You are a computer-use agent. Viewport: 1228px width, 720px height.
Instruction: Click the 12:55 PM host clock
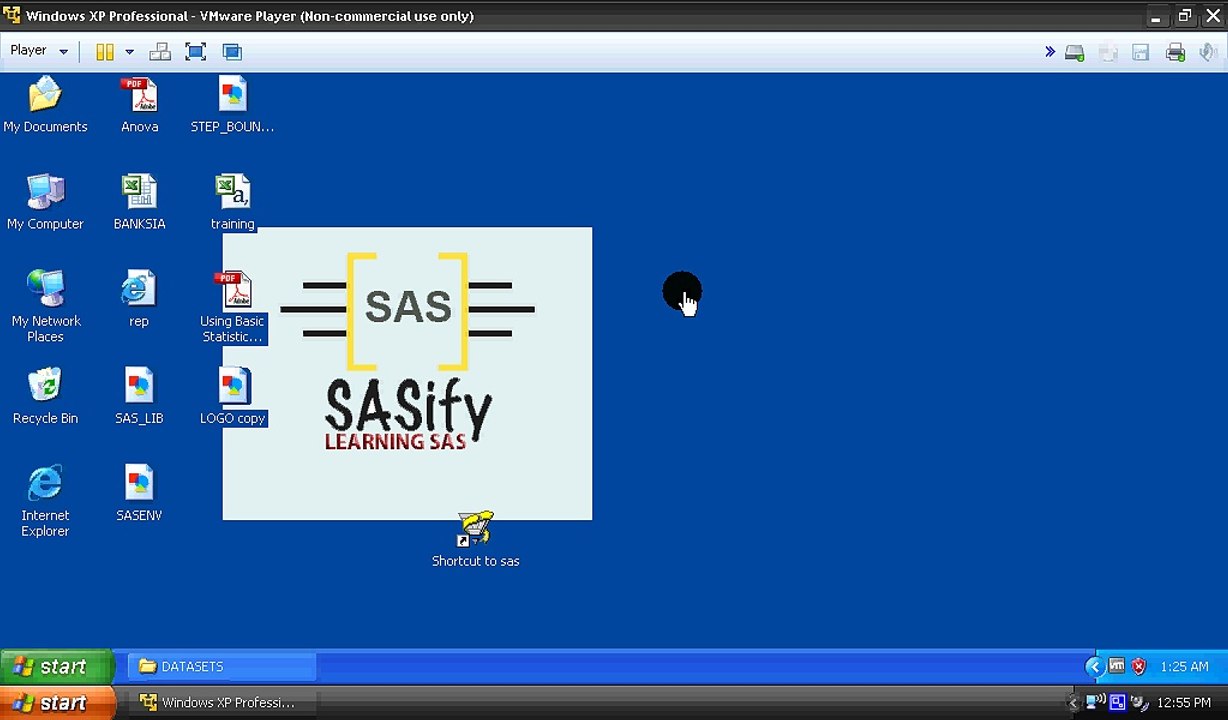1184,703
